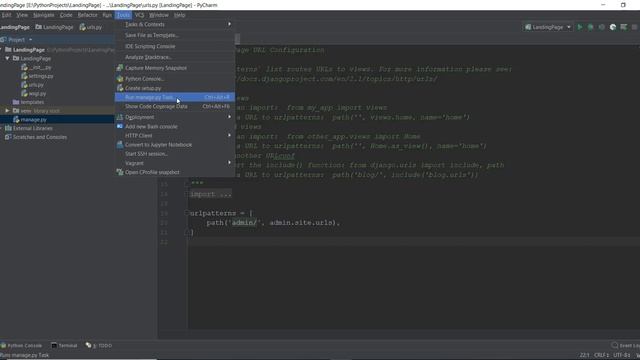This screenshot has height=360, width=640.
Task: Run with coverage icon in toolbar
Action: 602,27
